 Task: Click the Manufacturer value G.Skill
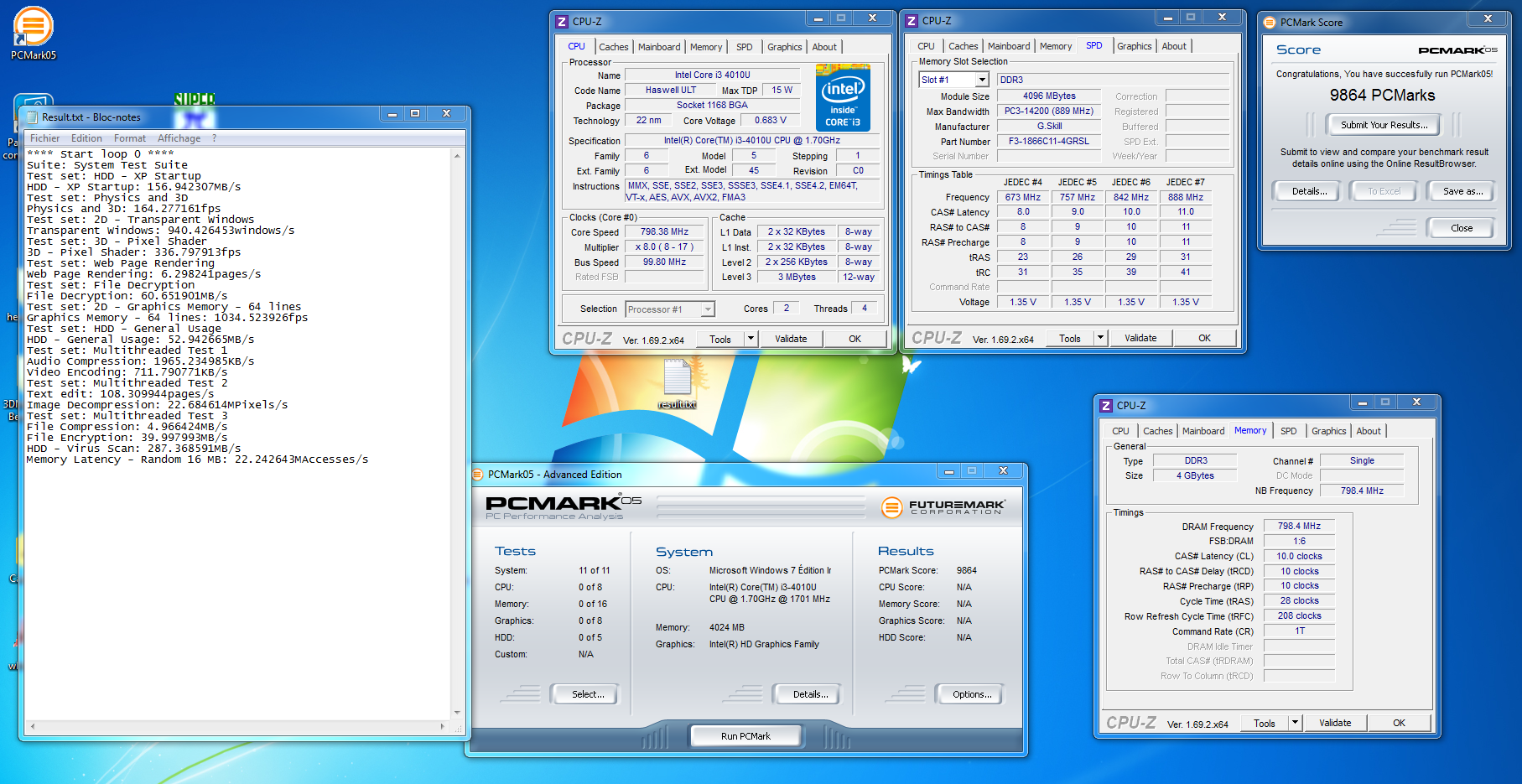(1048, 126)
